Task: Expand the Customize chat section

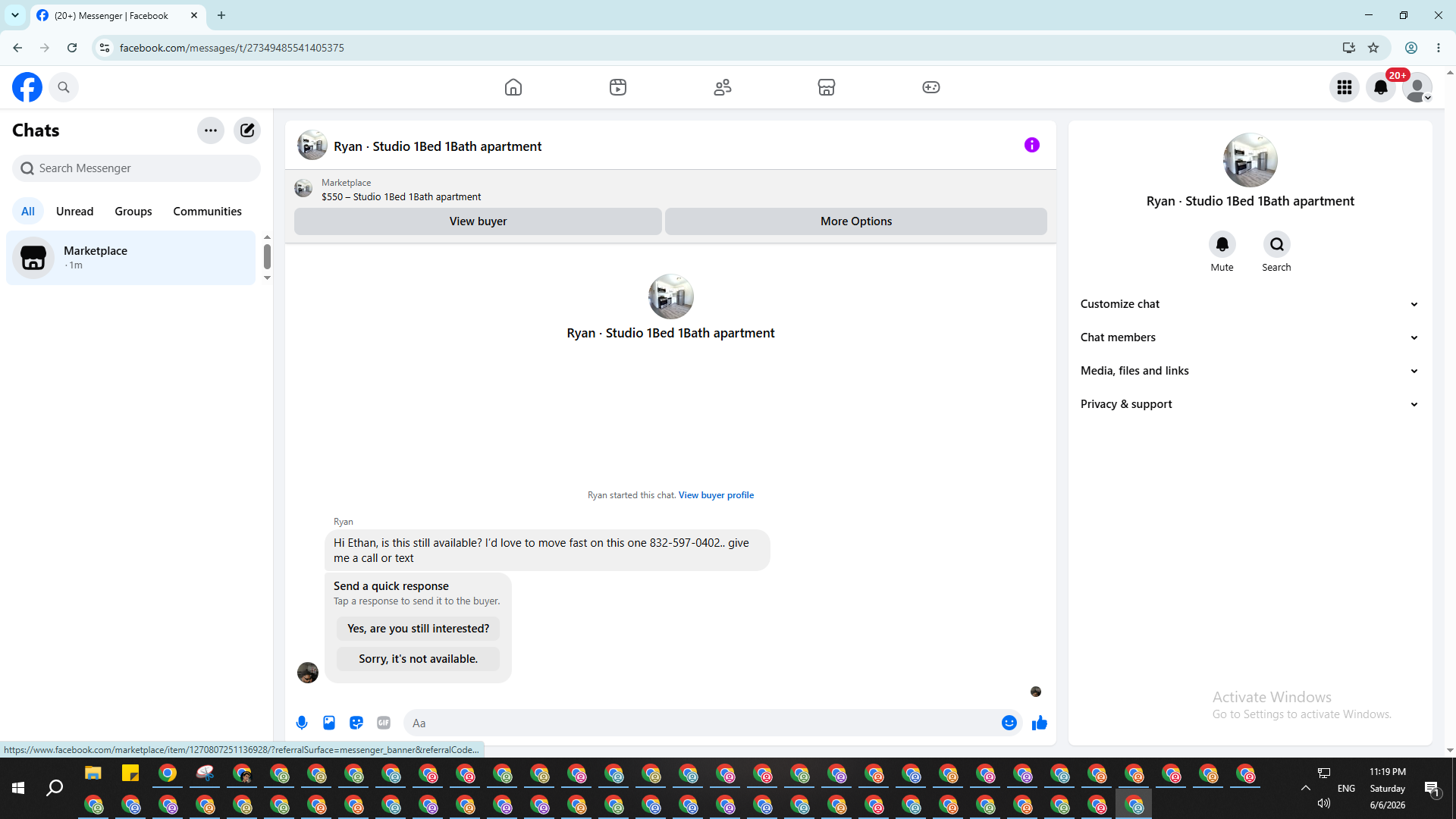Action: [1250, 304]
